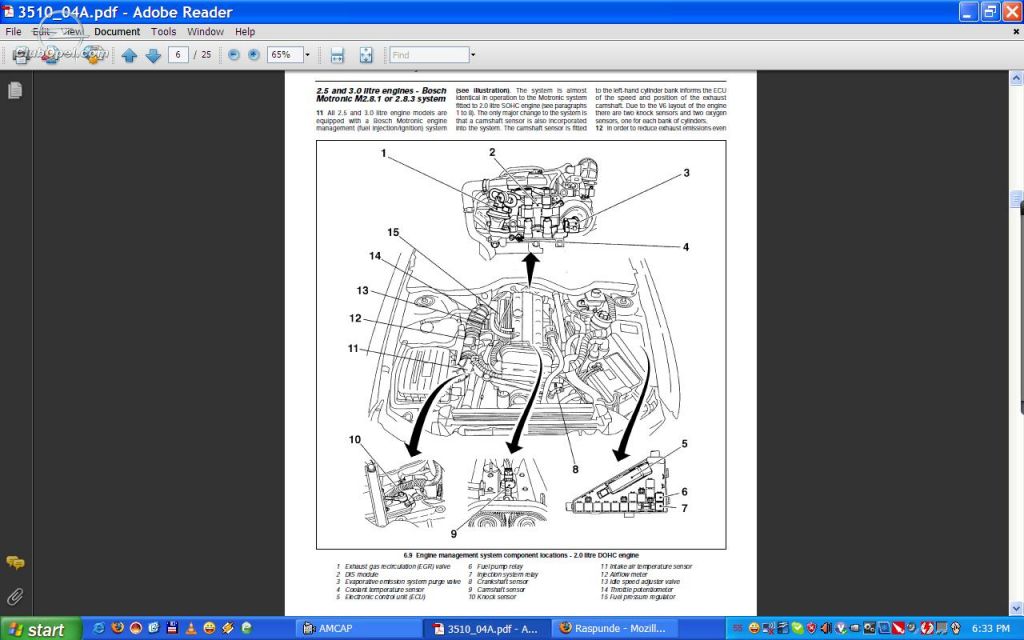Viewport: 1024px width, 640px height.
Task: Click the figure caption 6.9 text
Action: (x=520, y=555)
